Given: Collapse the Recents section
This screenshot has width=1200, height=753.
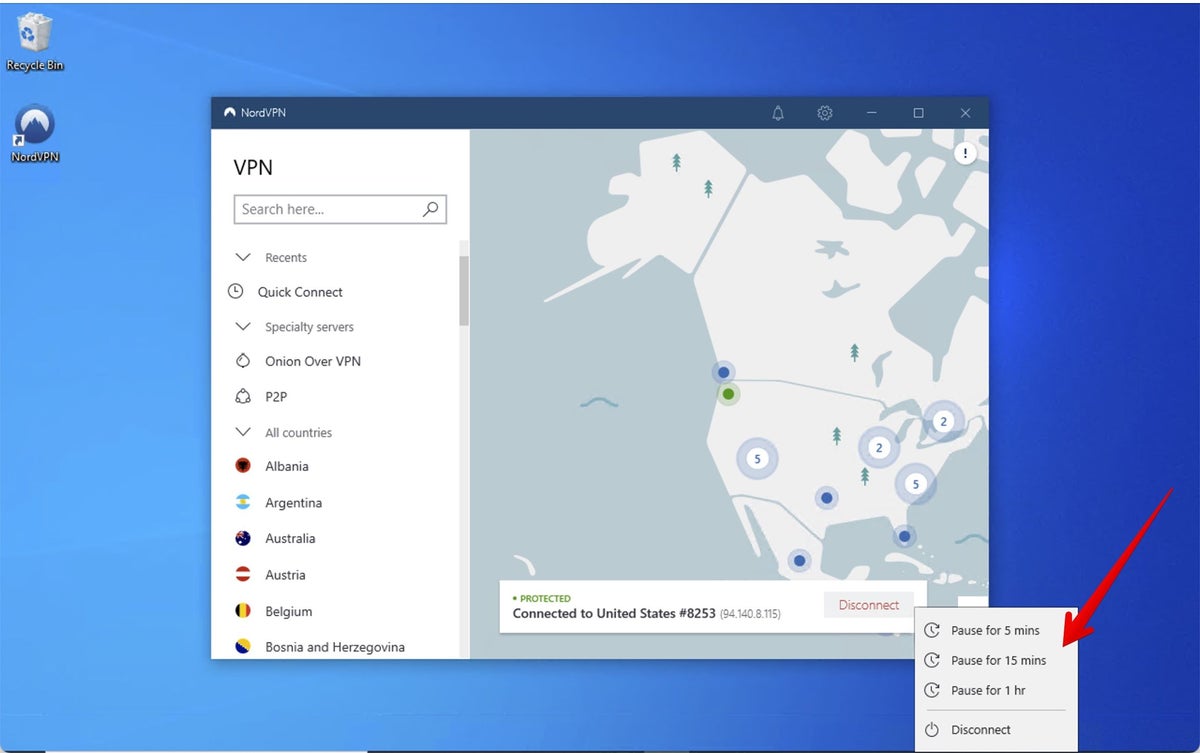Looking at the screenshot, I should 242,257.
